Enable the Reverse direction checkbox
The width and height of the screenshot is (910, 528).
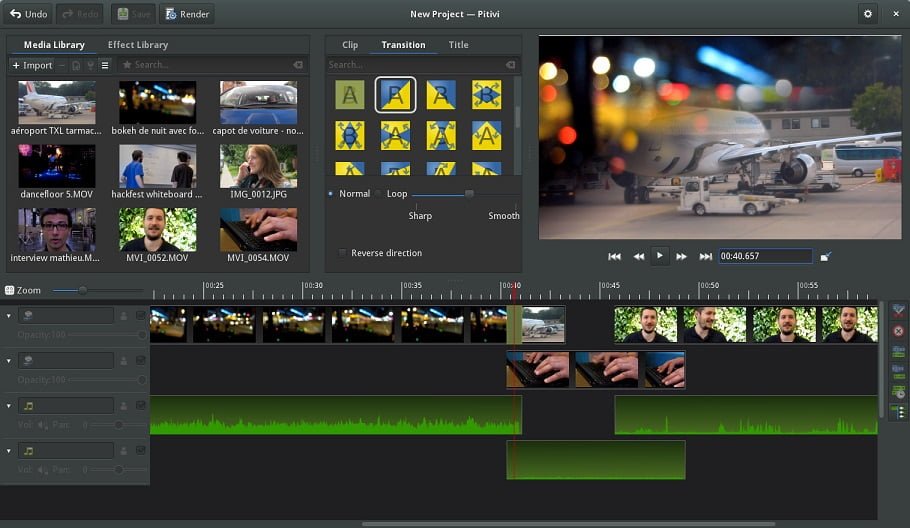coord(343,253)
